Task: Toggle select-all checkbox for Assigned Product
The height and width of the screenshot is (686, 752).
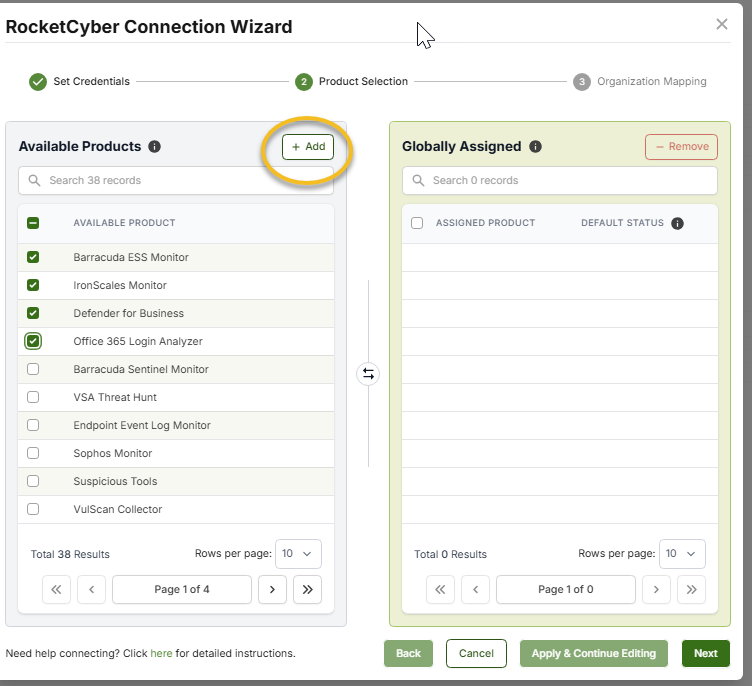Action: [417, 223]
